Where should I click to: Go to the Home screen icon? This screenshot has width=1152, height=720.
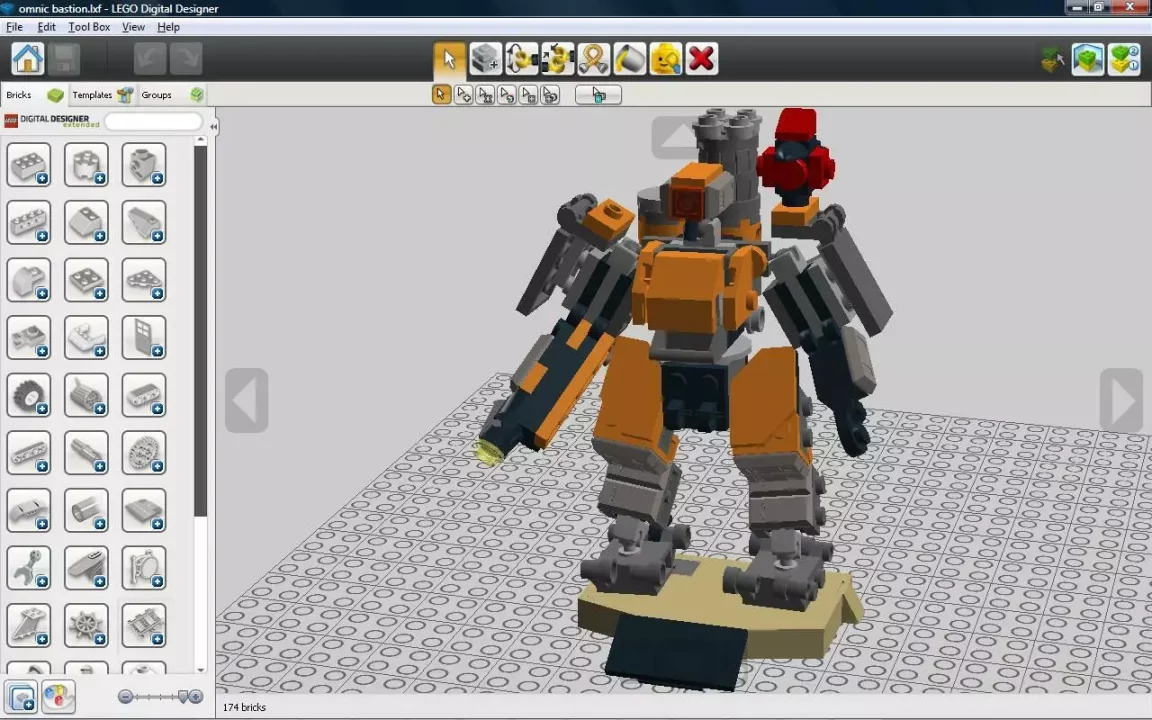pos(27,59)
